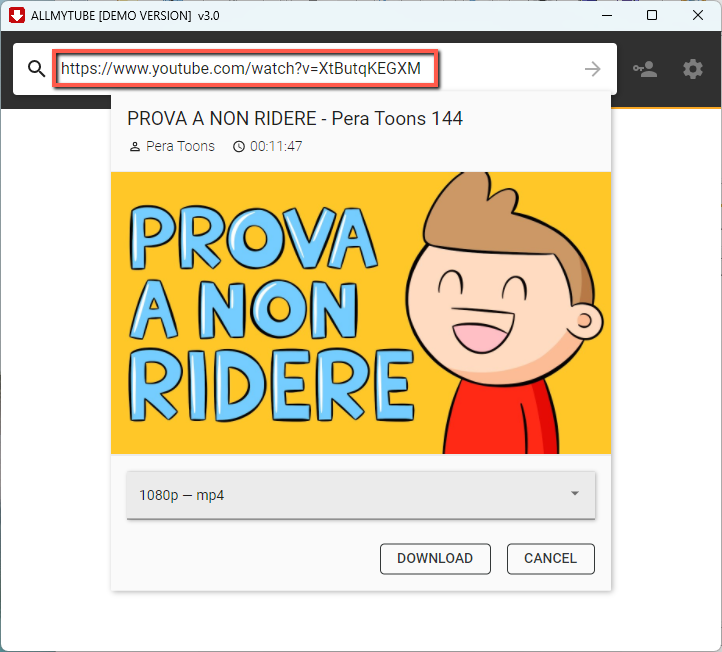Image resolution: width=722 pixels, height=652 pixels.
Task: Click the go arrow icon
Action: [x=593, y=69]
